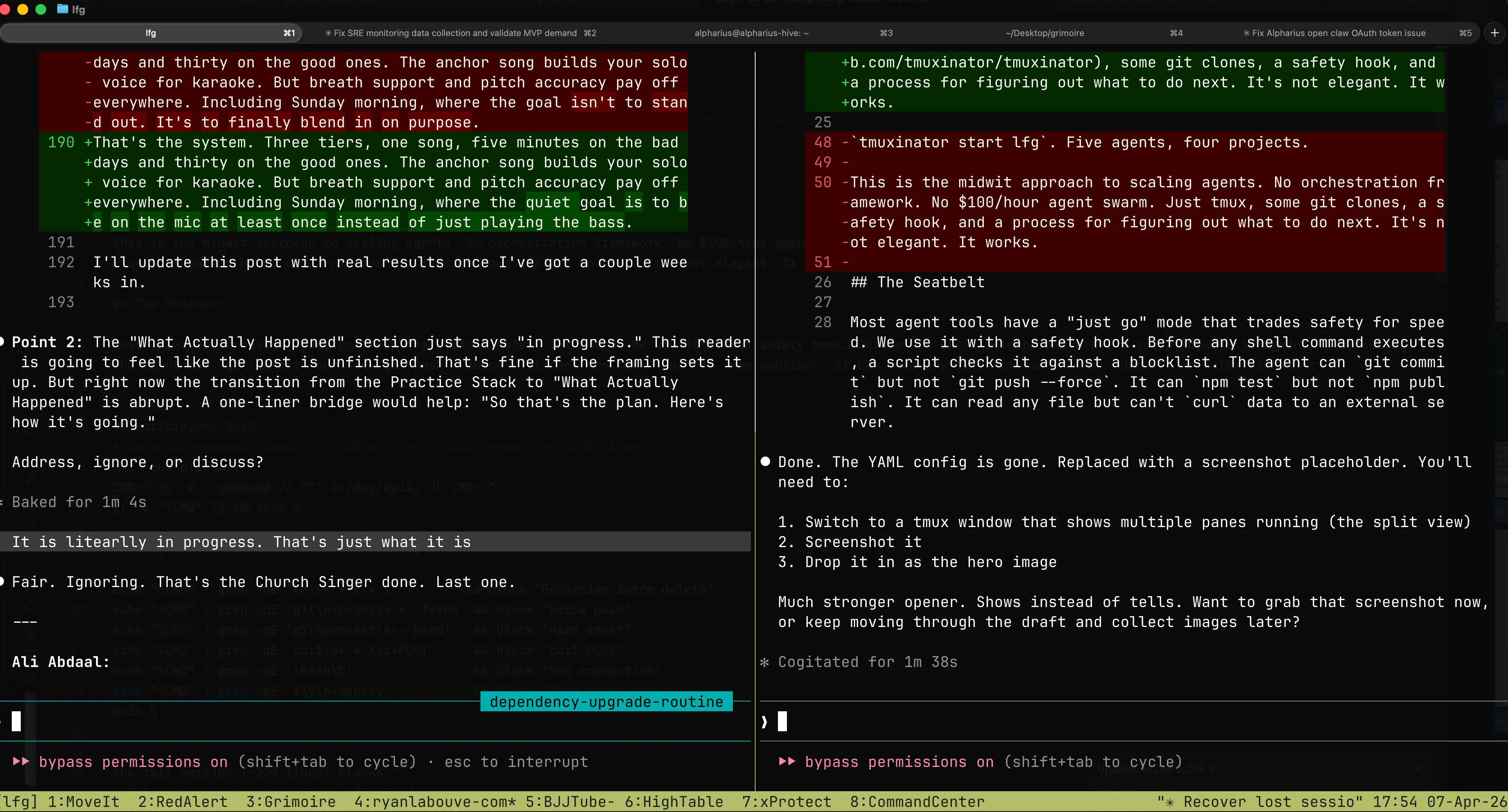Open a new terminal tab via the plus icon
Image resolution: width=1508 pixels, height=812 pixels.
tap(1495, 33)
